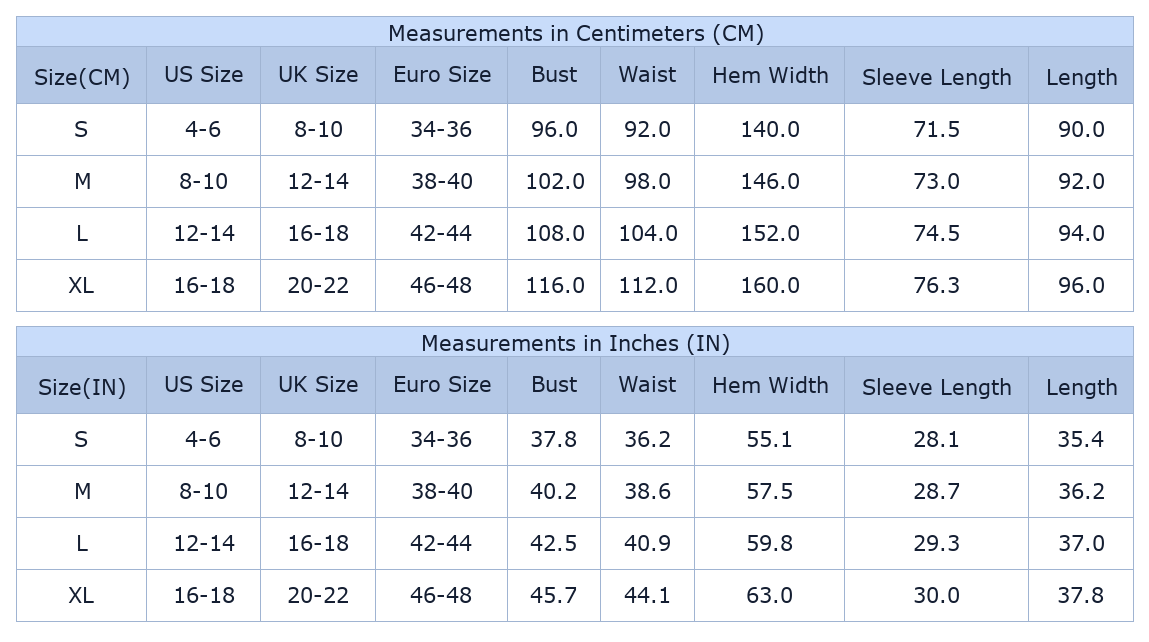Click the 76.3 sleeve length cell

tap(936, 285)
